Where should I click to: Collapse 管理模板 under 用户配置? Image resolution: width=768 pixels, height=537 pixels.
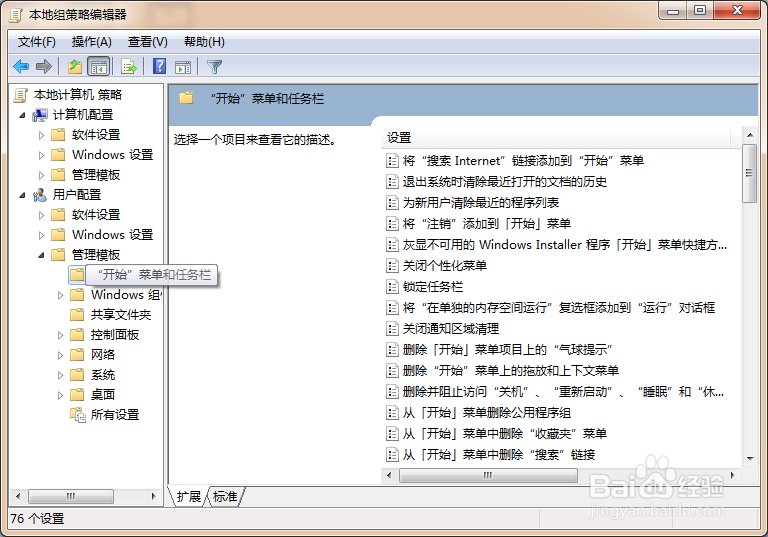pos(41,255)
